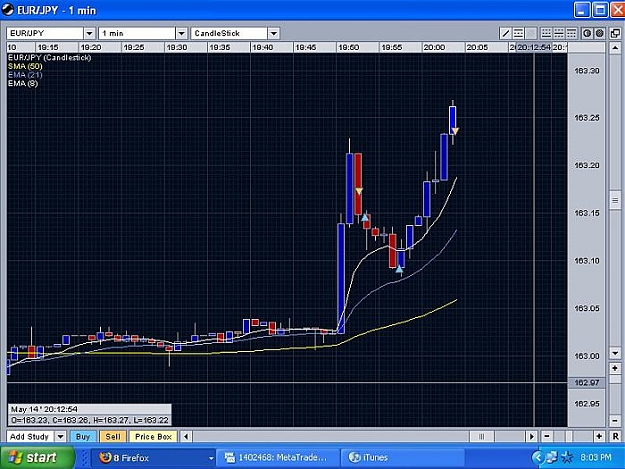Click the Sell button

tap(113, 436)
